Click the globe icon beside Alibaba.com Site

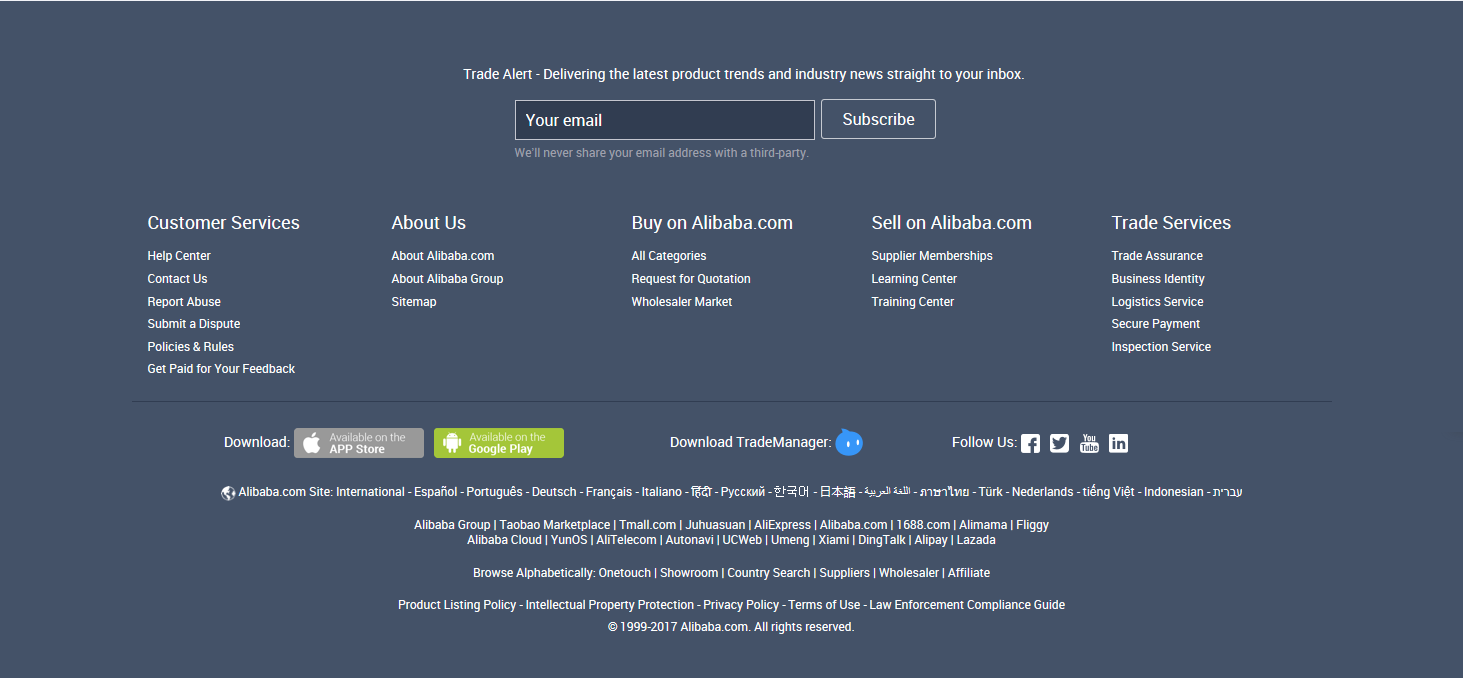click(x=228, y=493)
